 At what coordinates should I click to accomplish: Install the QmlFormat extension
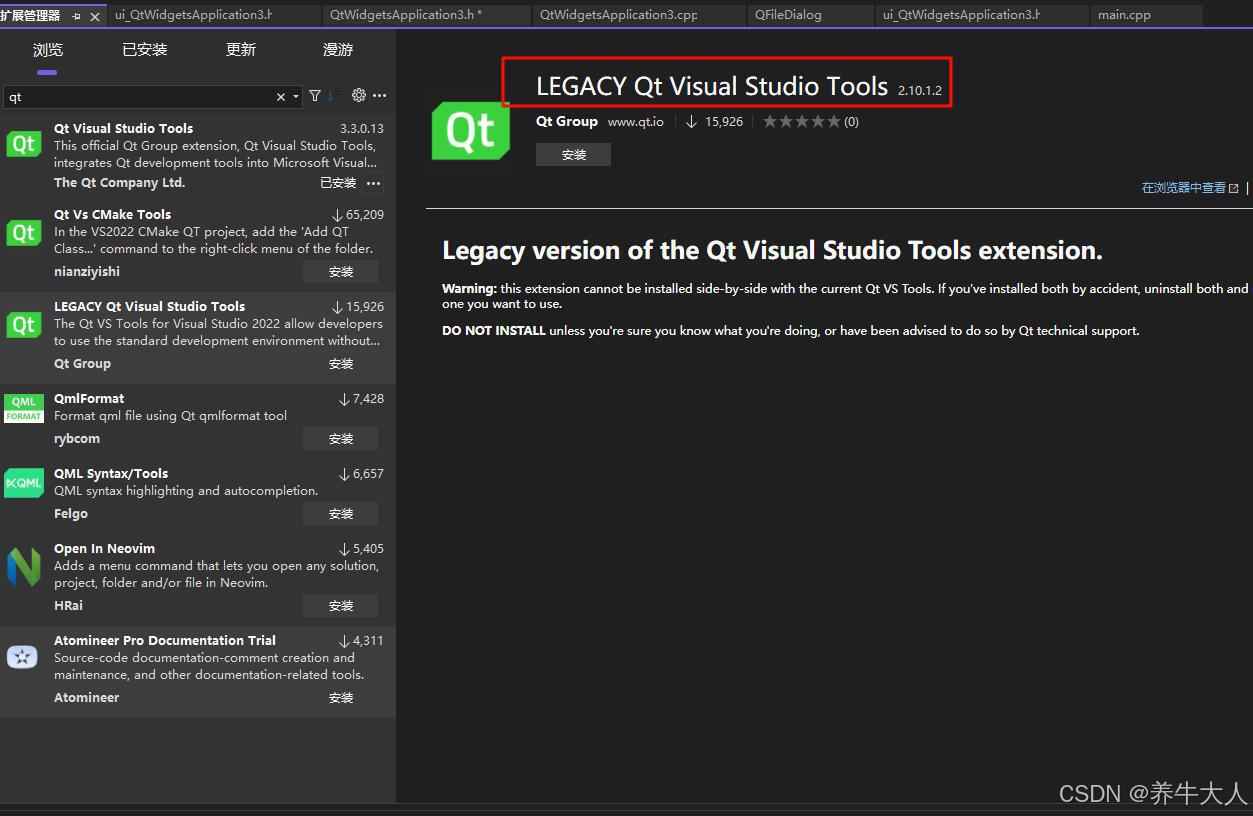(x=341, y=439)
